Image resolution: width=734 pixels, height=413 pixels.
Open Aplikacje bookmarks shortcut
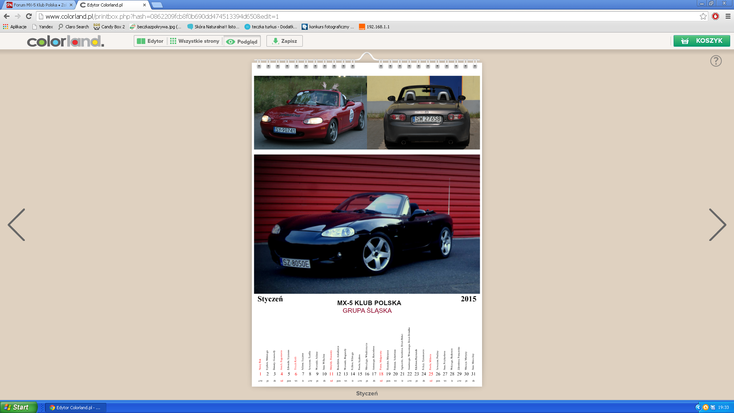pos(15,27)
